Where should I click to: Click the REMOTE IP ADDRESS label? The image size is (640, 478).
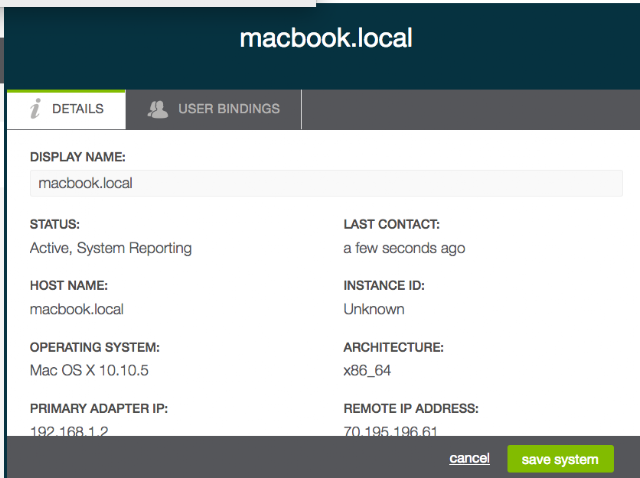point(411,409)
